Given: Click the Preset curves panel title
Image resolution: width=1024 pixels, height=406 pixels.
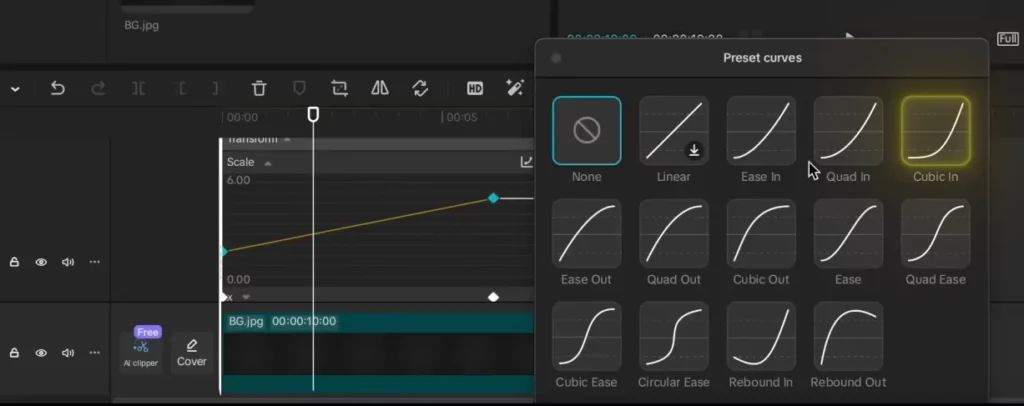Looking at the screenshot, I should [x=762, y=57].
